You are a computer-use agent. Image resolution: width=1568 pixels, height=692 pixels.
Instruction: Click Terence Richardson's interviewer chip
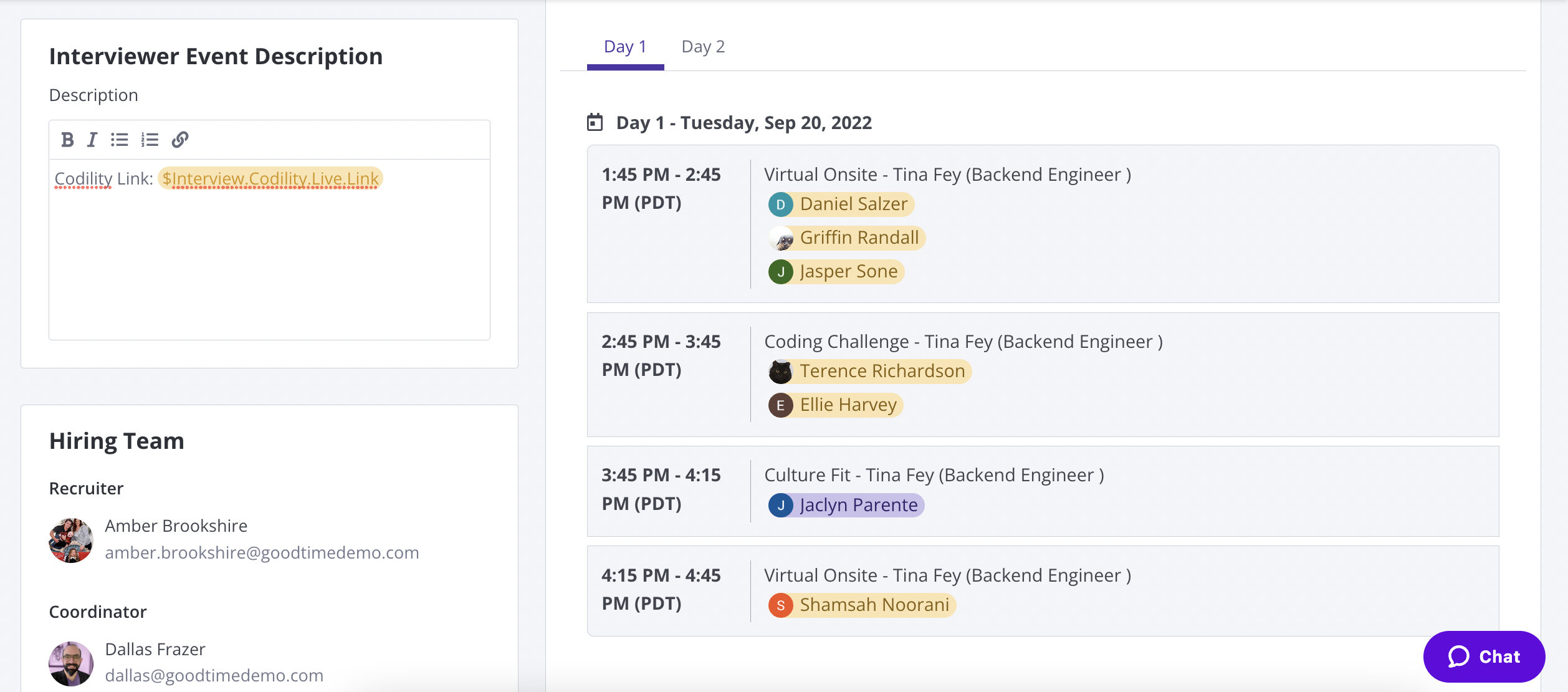point(882,372)
